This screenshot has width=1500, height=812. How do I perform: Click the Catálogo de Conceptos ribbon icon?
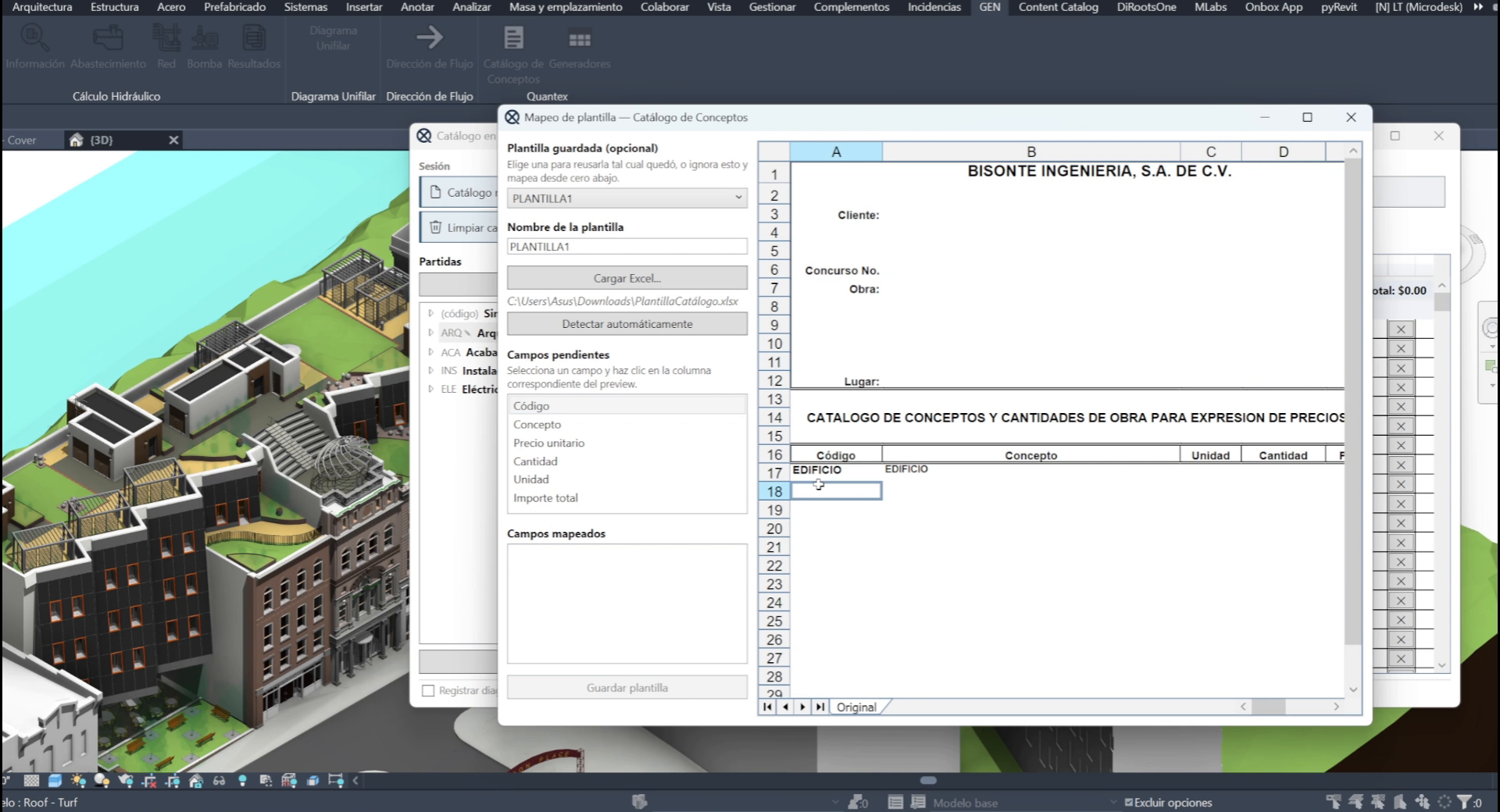513,37
